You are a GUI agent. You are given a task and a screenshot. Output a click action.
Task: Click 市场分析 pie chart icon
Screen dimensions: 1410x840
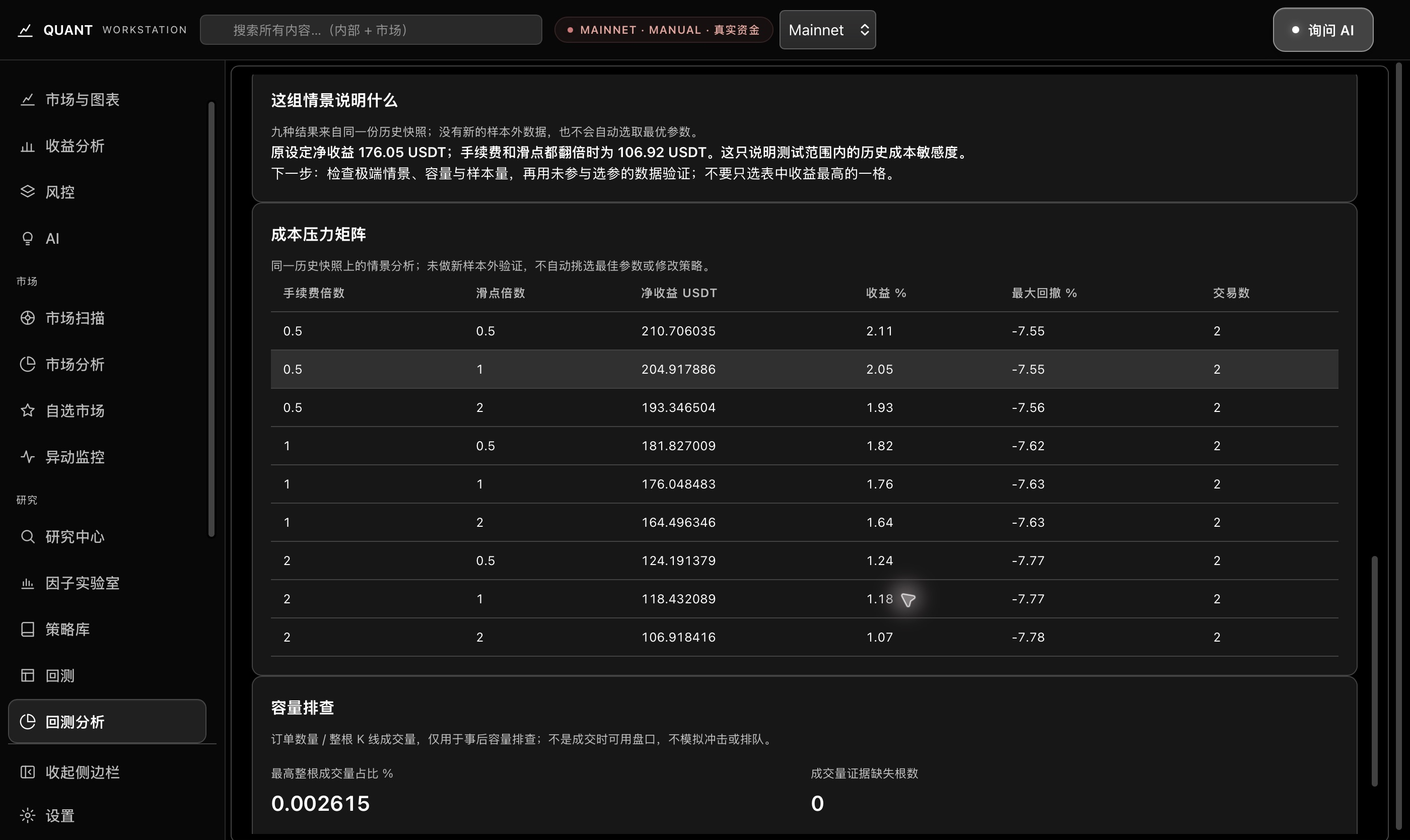tap(27, 364)
